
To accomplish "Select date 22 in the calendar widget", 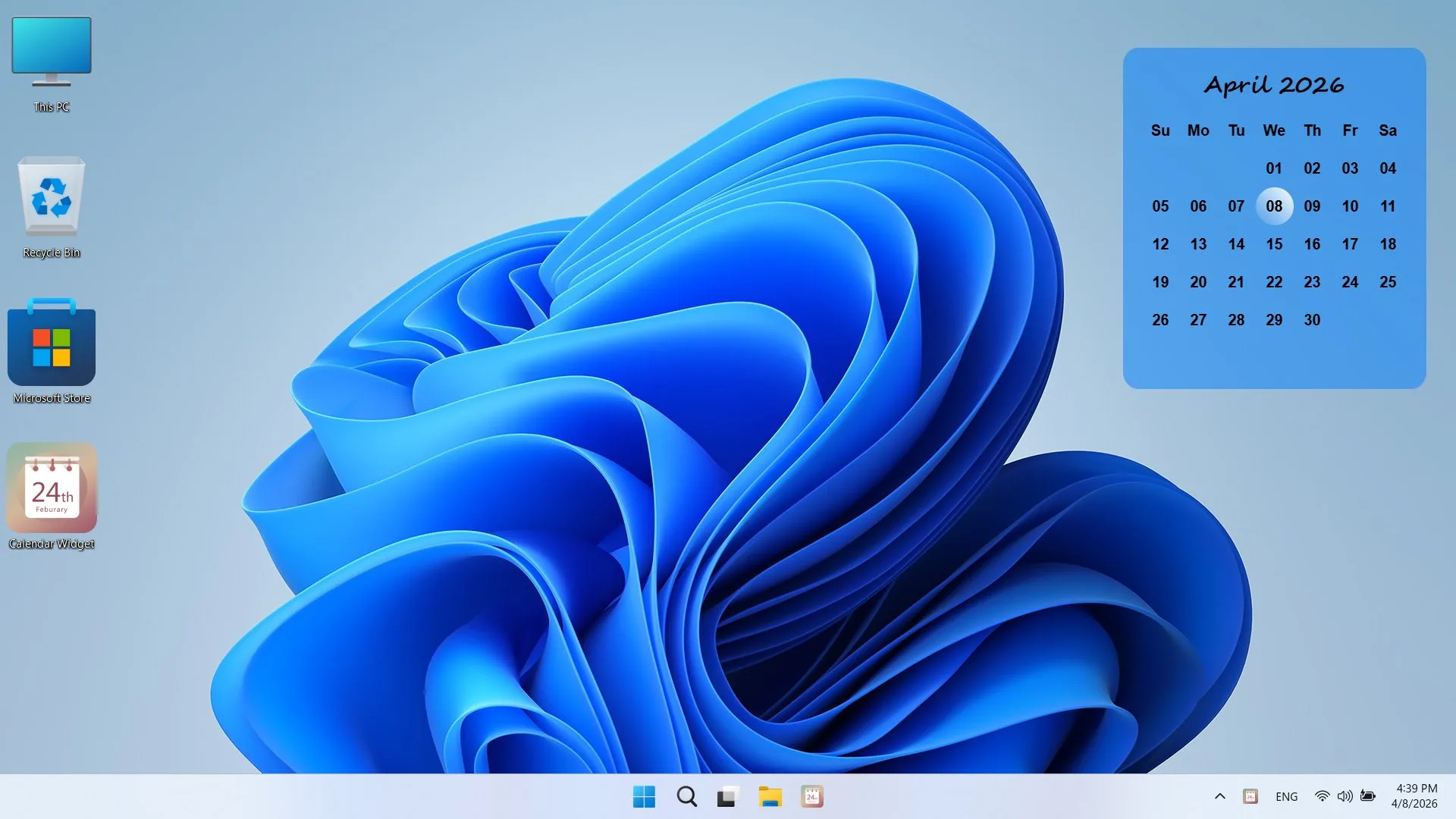I will click(1274, 282).
